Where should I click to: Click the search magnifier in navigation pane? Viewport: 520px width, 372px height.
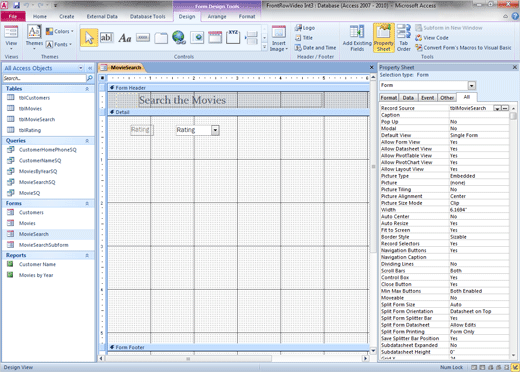tap(89, 78)
